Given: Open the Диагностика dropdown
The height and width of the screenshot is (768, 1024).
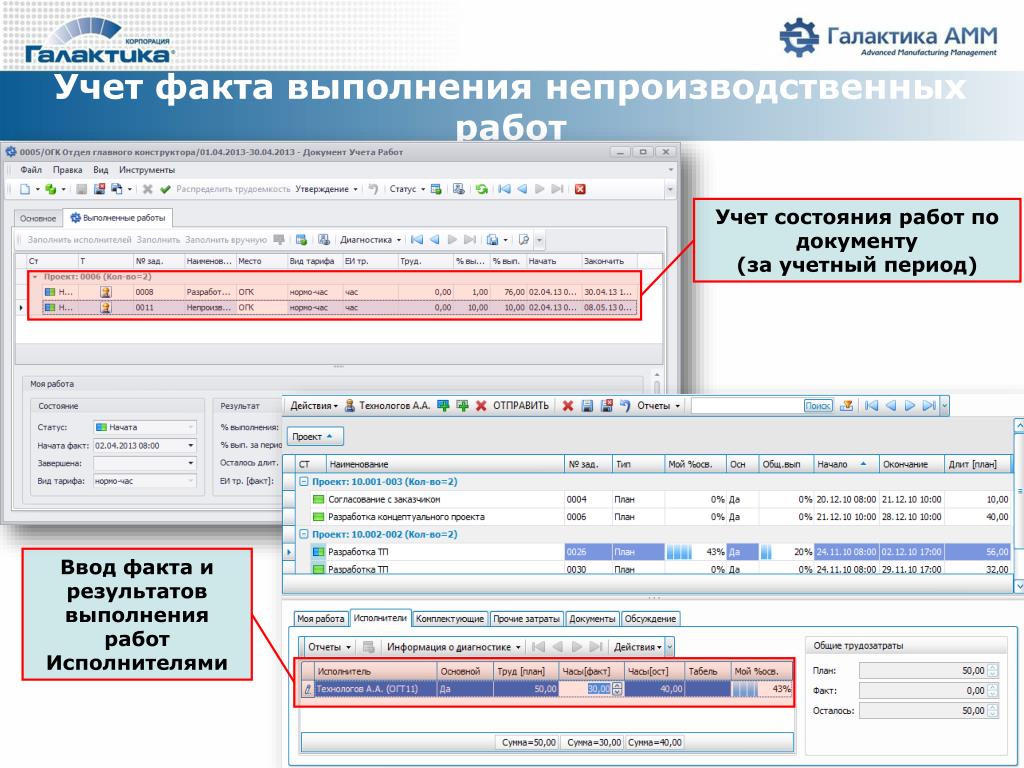Looking at the screenshot, I should click(370, 240).
